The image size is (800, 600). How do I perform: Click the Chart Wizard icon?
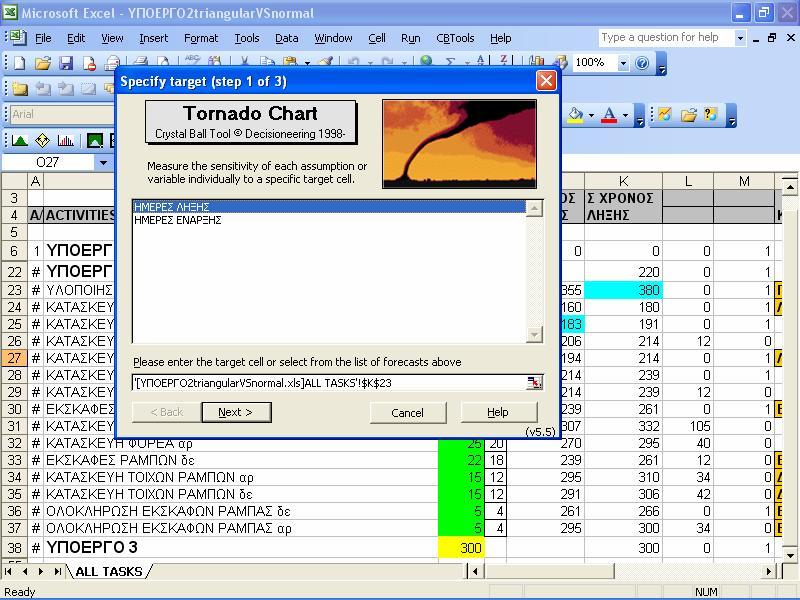(x=536, y=62)
